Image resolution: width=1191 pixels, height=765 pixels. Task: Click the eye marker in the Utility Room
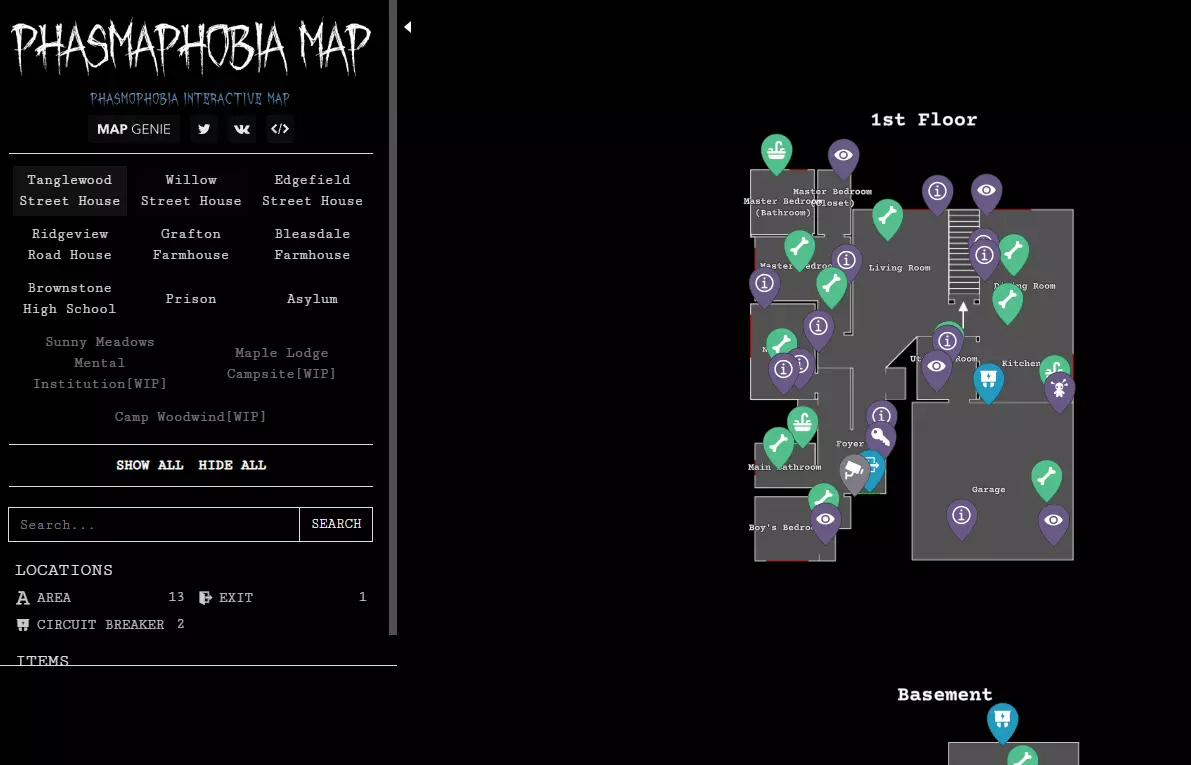[936, 369]
